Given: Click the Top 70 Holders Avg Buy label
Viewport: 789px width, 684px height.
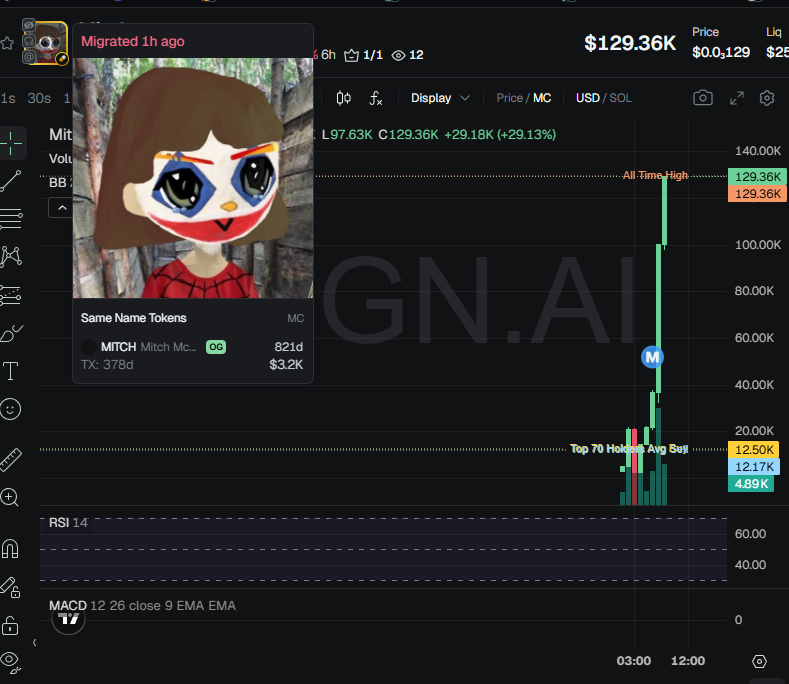Looking at the screenshot, I should 628,448.
